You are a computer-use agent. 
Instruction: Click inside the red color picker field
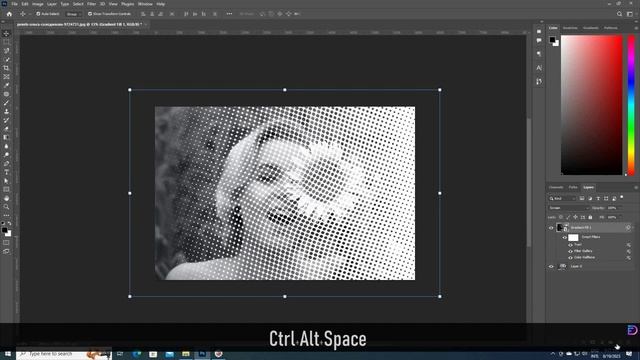[x=591, y=105]
